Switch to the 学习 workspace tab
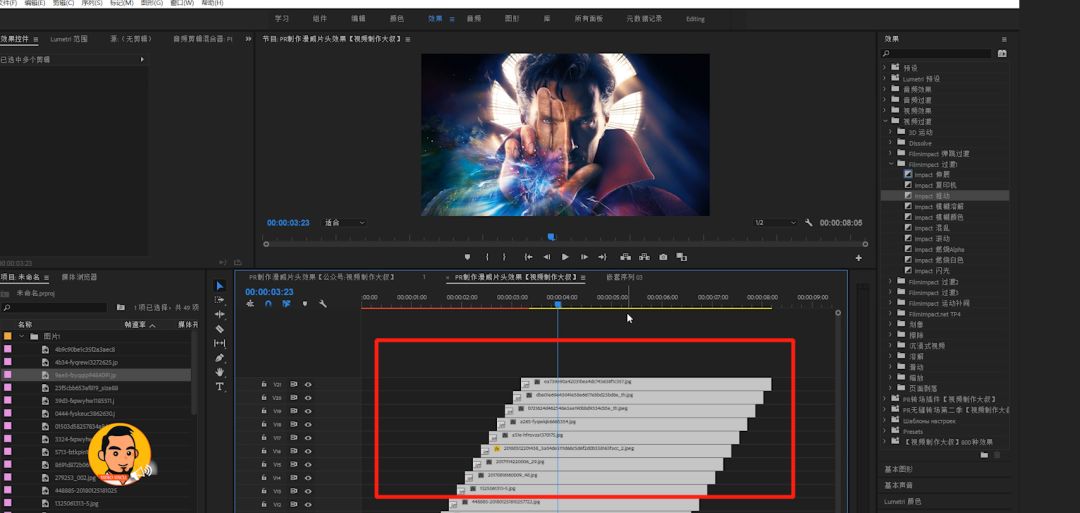 282,19
